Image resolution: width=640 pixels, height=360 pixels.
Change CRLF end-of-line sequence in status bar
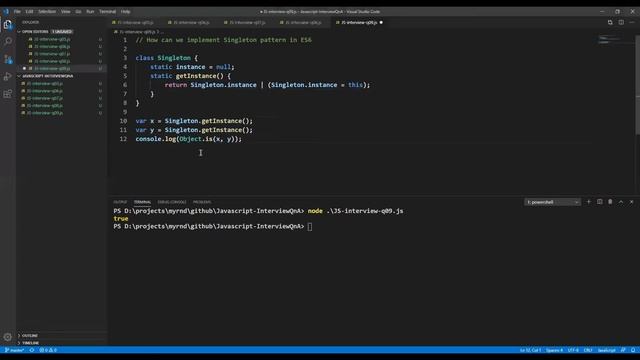[588, 350]
